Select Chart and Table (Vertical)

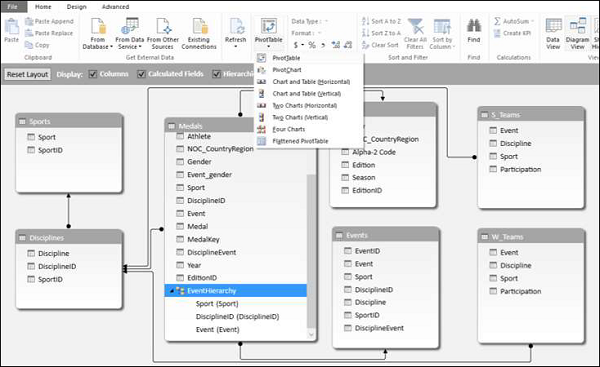pyautogui.click(x=308, y=94)
